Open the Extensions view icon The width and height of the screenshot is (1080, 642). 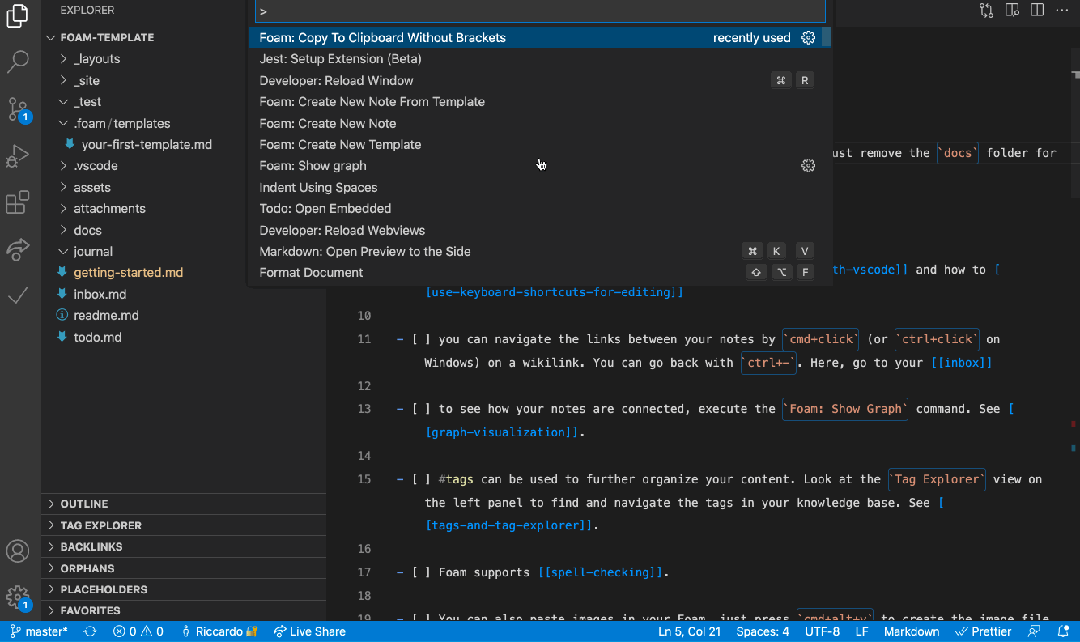18,203
